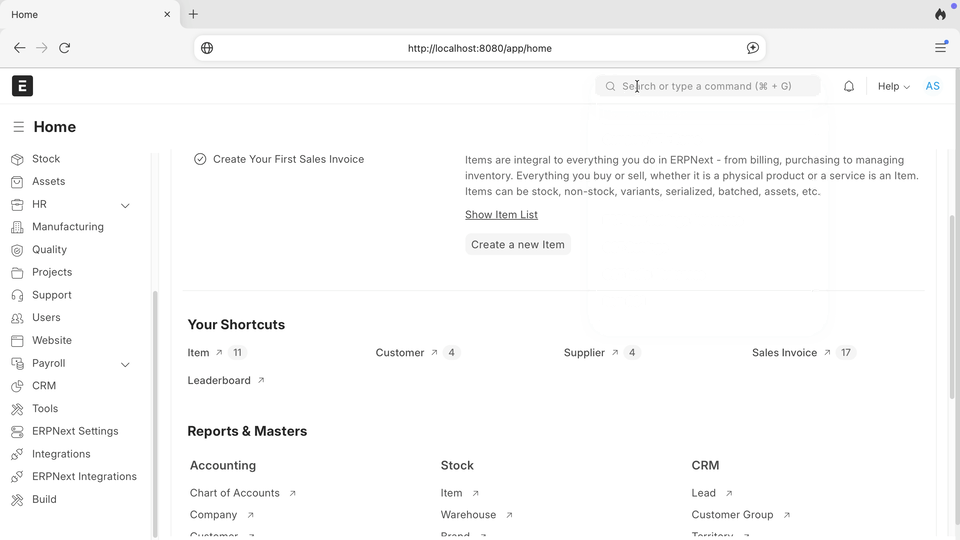The width and height of the screenshot is (960, 540).
Task: Expand the Payroll sidebar section chevron
Action: pyautogui.click(x=125, y=364)
